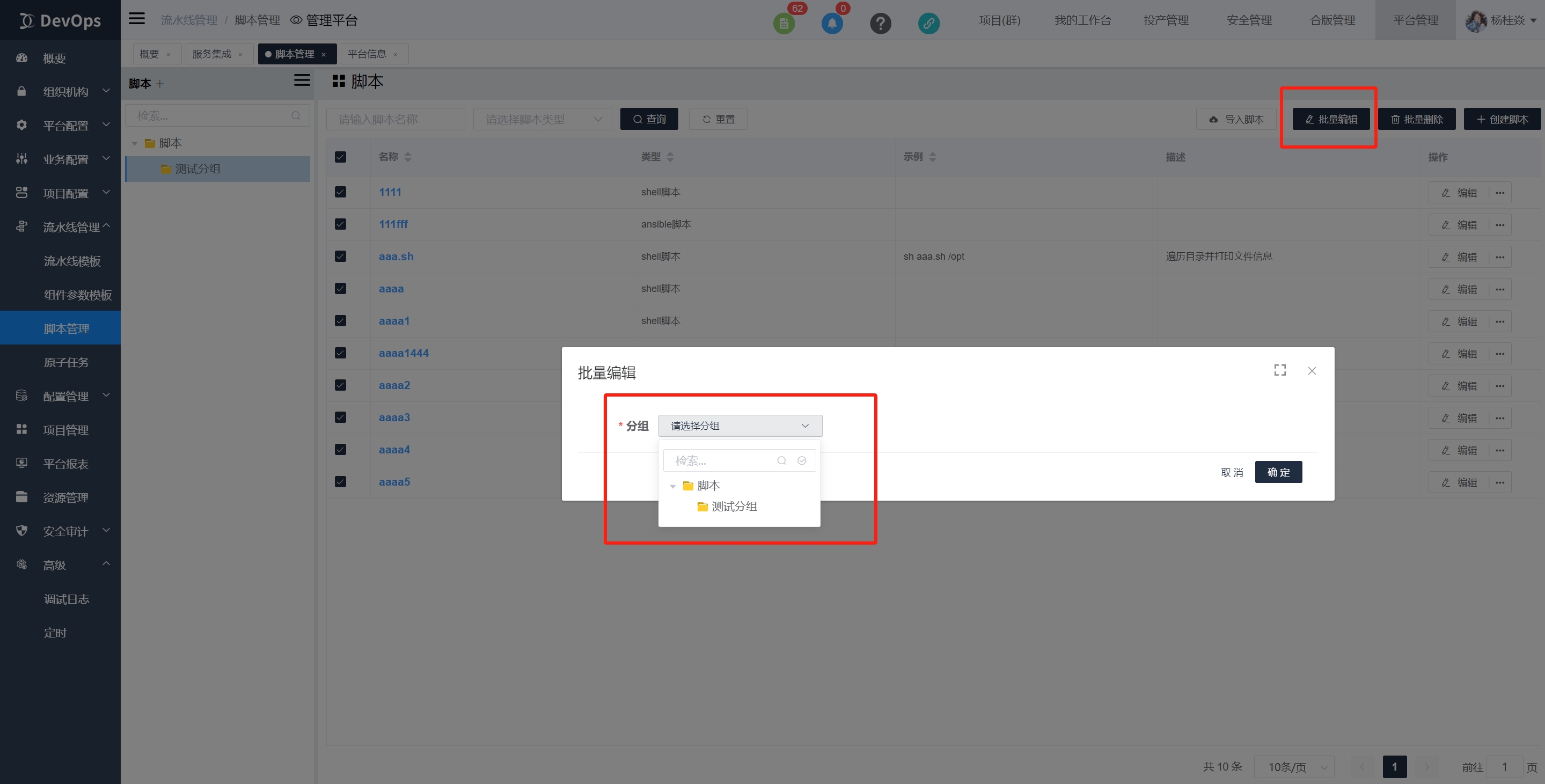Uncheck the select-all header checkbox
This screenshot has width=1545, height=784.
(x=340, y=157)
